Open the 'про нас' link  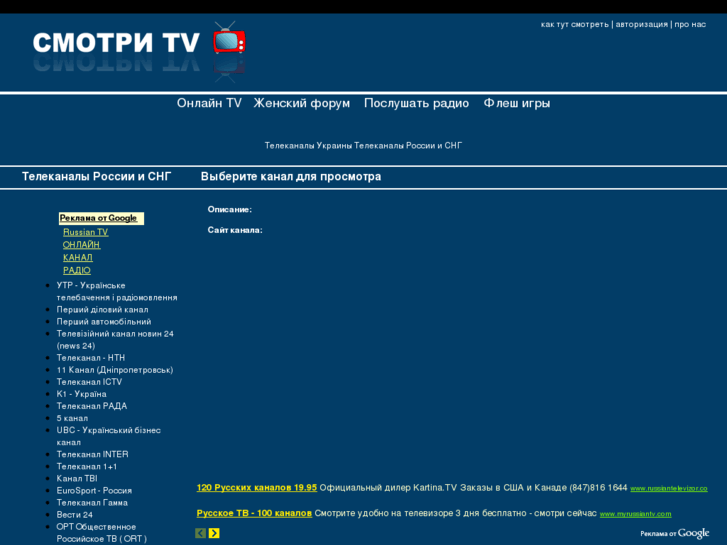pyautogui.click(x=690, y=25)
